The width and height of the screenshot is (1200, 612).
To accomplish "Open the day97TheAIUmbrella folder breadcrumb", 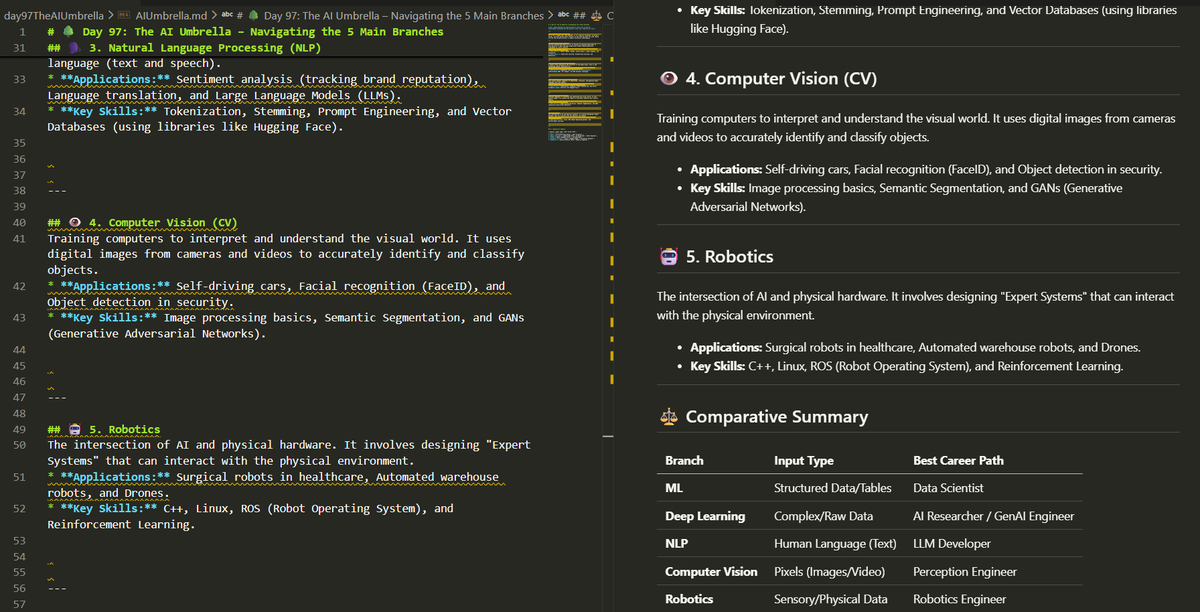I will (x=54, y=16).
